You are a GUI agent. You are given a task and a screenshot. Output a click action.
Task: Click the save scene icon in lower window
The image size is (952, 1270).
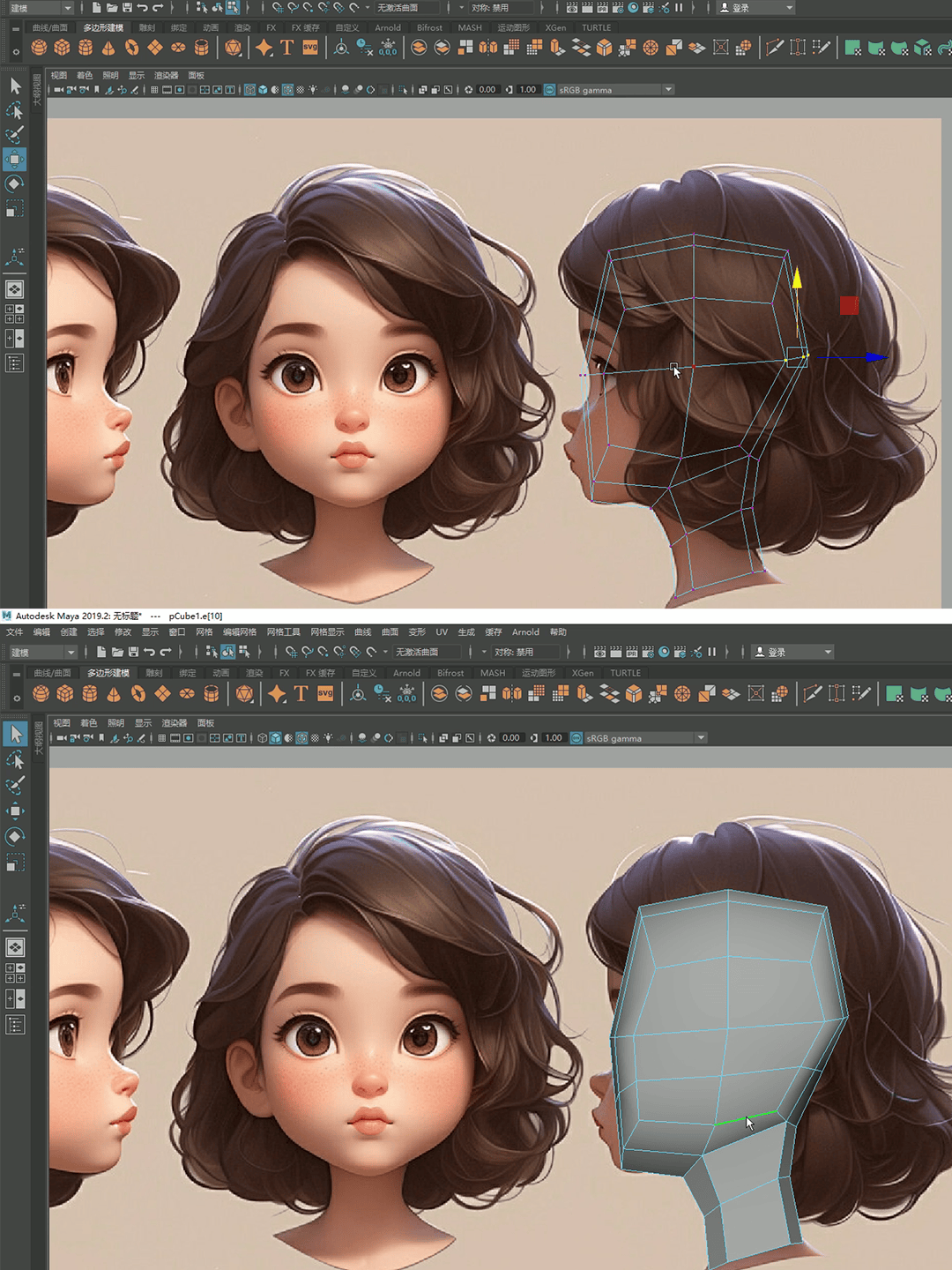point(133,652)
